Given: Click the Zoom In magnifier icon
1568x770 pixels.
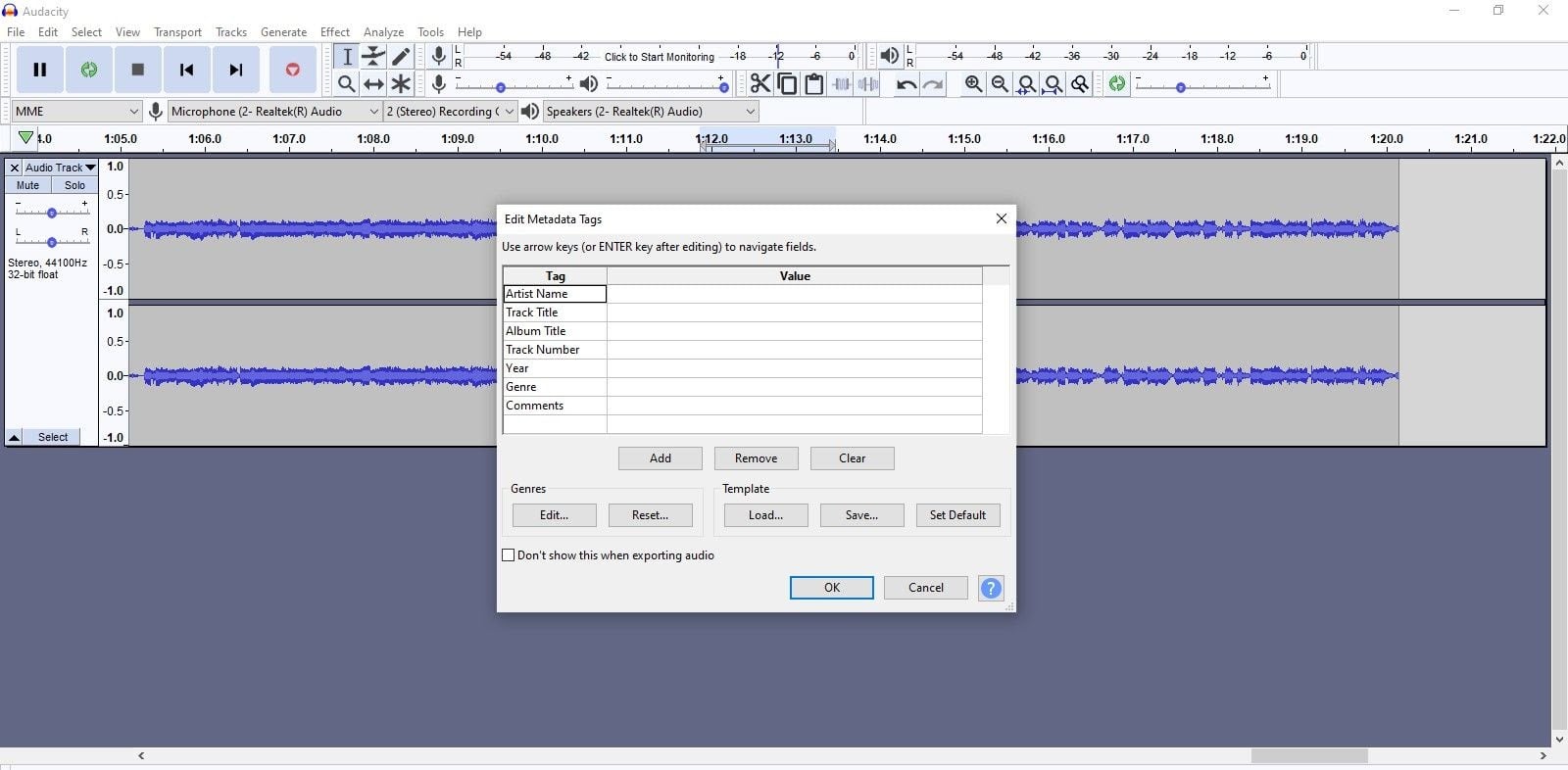Looking at the screenshot, I should (x=973, y=84).
